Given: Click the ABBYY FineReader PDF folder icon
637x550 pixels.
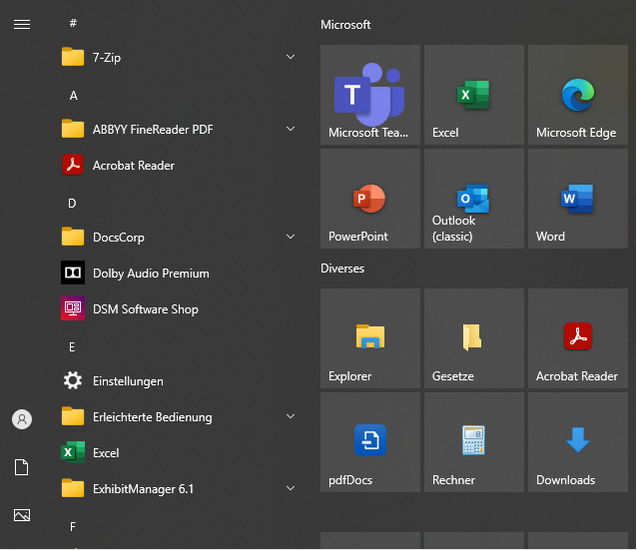Looking at the screenshot, I should pos(73,129).
